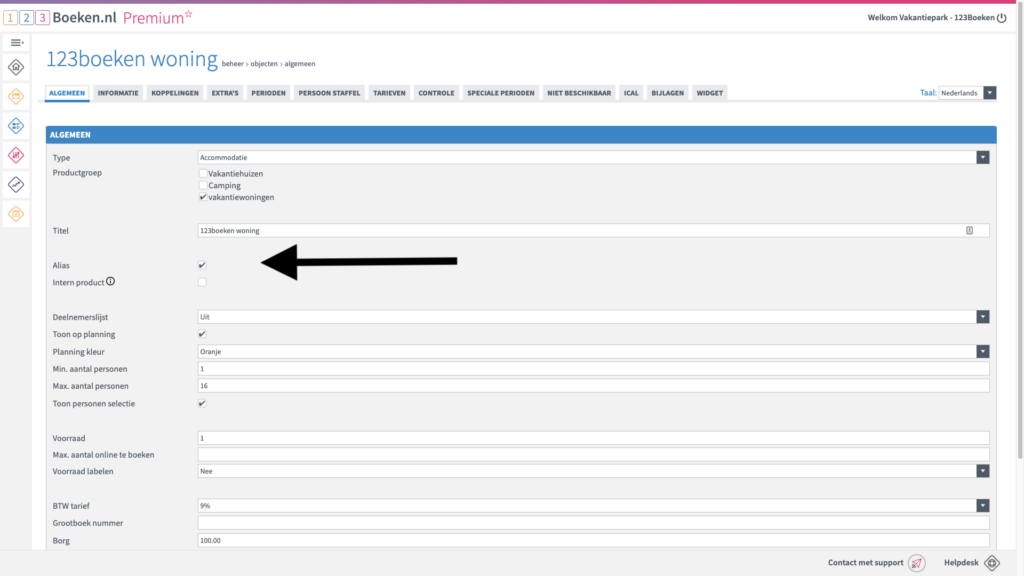
Task: Switch to the Informatie tab
Action: pos(118,93)
